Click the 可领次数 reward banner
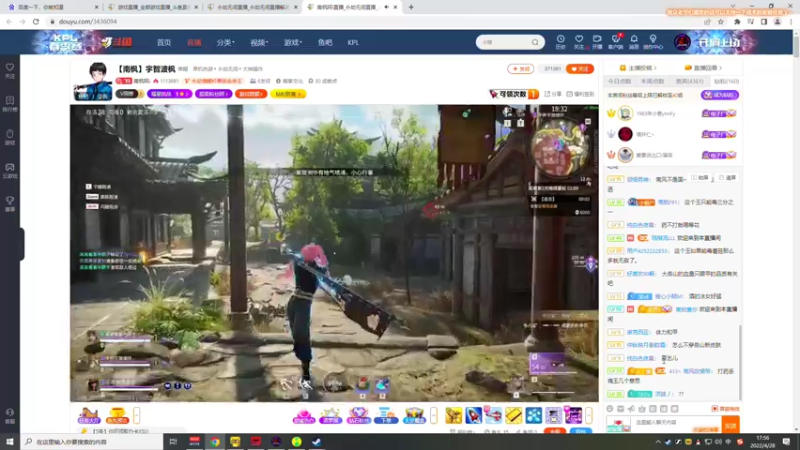This screenshot has height=450, width=800. (514, 94)
